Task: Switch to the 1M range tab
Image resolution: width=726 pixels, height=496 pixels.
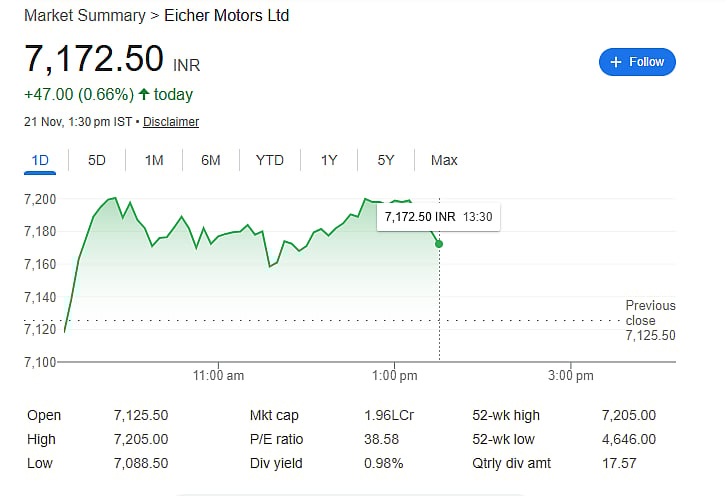Action: (154, 160)
